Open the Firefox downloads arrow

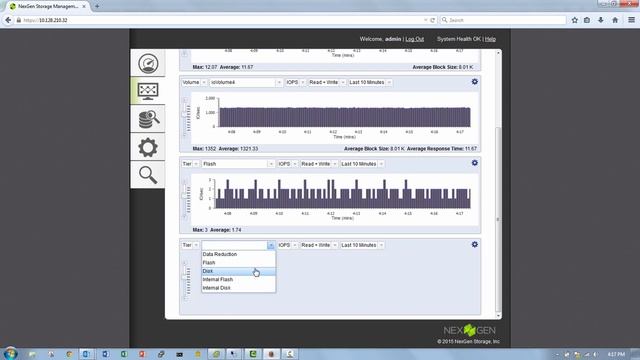[601, 20]
